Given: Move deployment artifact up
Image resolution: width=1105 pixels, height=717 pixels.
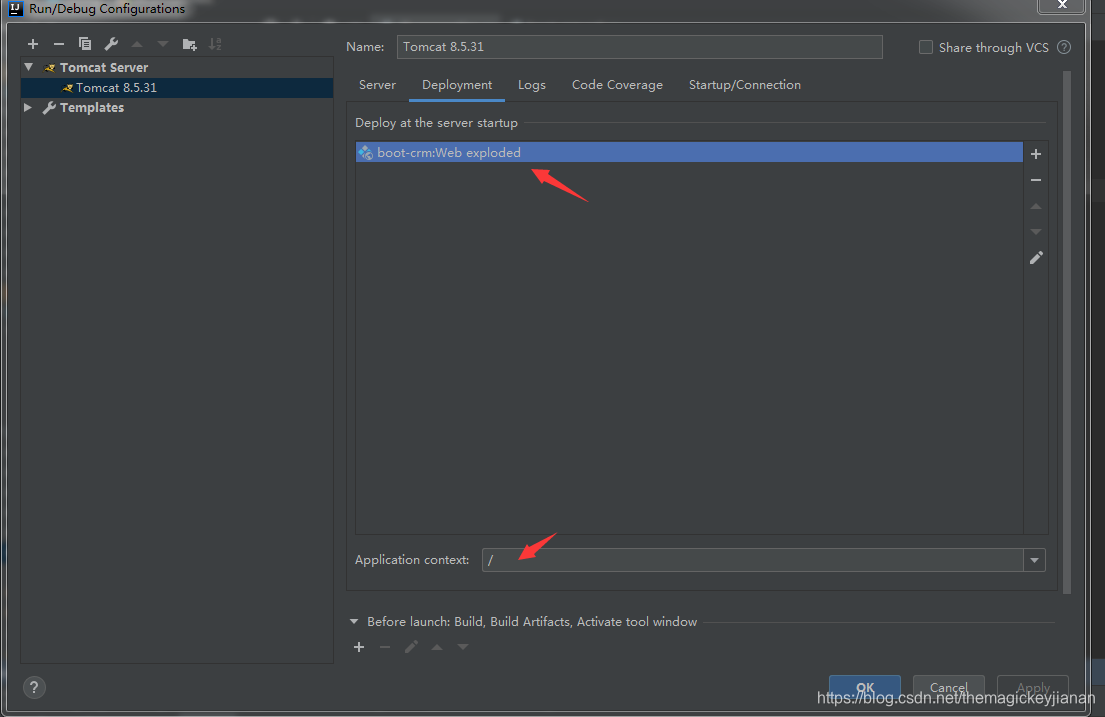Looking at the screenshot, I should [1035, 206].
